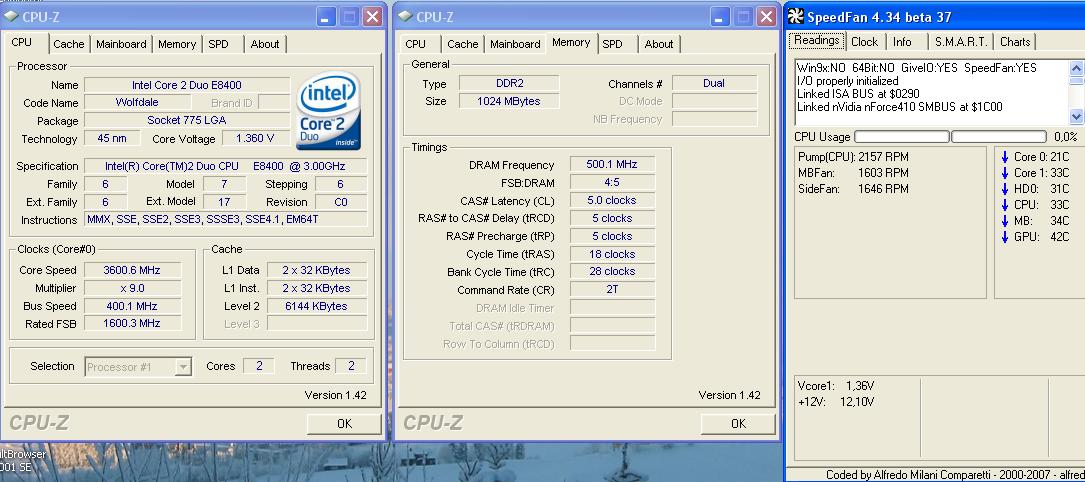1085x482 pixels.
Task: Open Cache tab in Memory CPU-Z window
Action: (462, 44)
